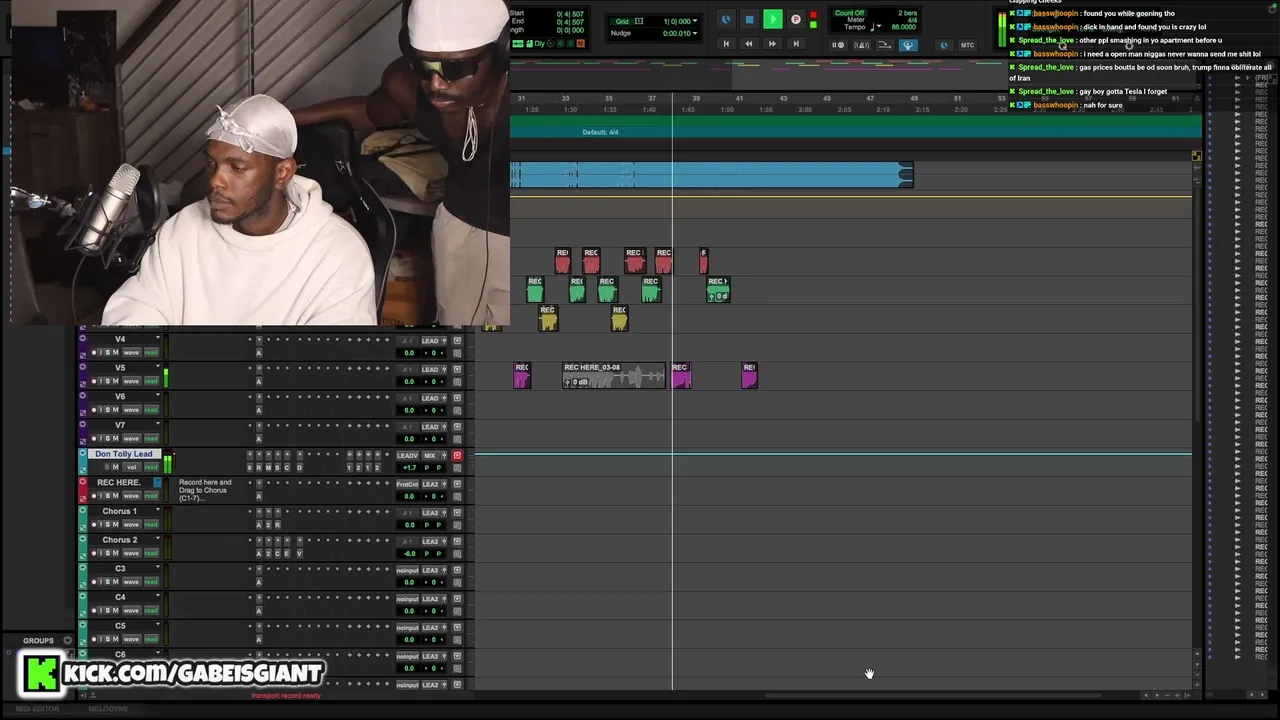Select the gray REC HERE_03-08 clip

coord(614,375)
